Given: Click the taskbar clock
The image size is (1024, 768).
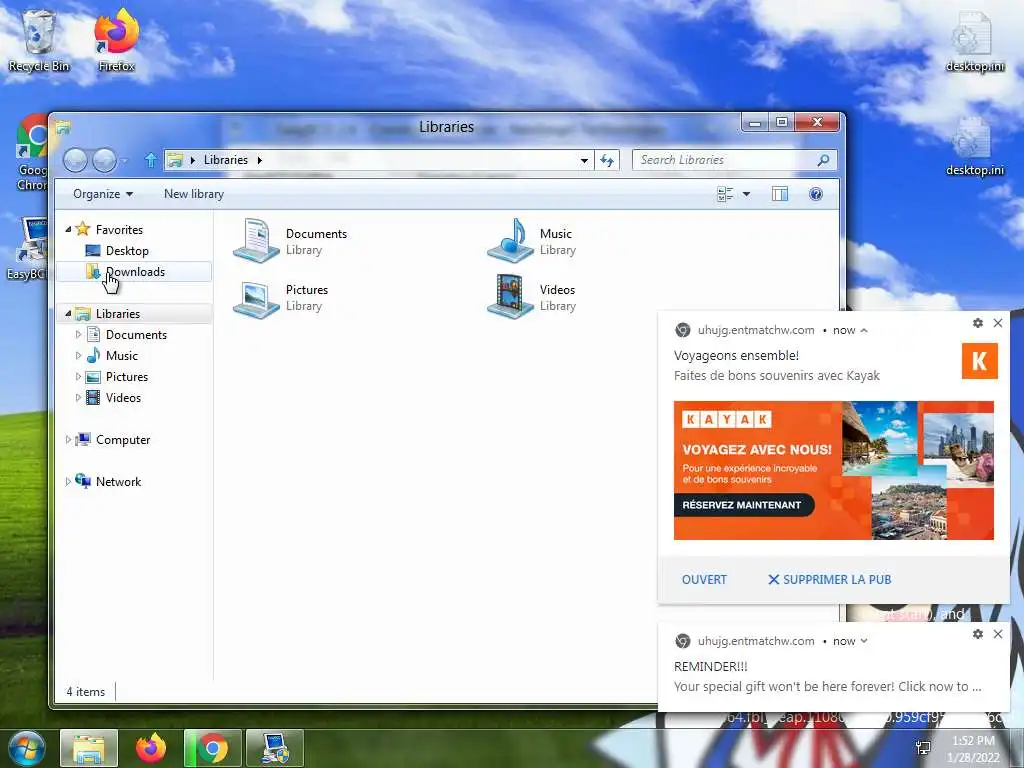Looking at the screenshot, I should click(974, 749).
